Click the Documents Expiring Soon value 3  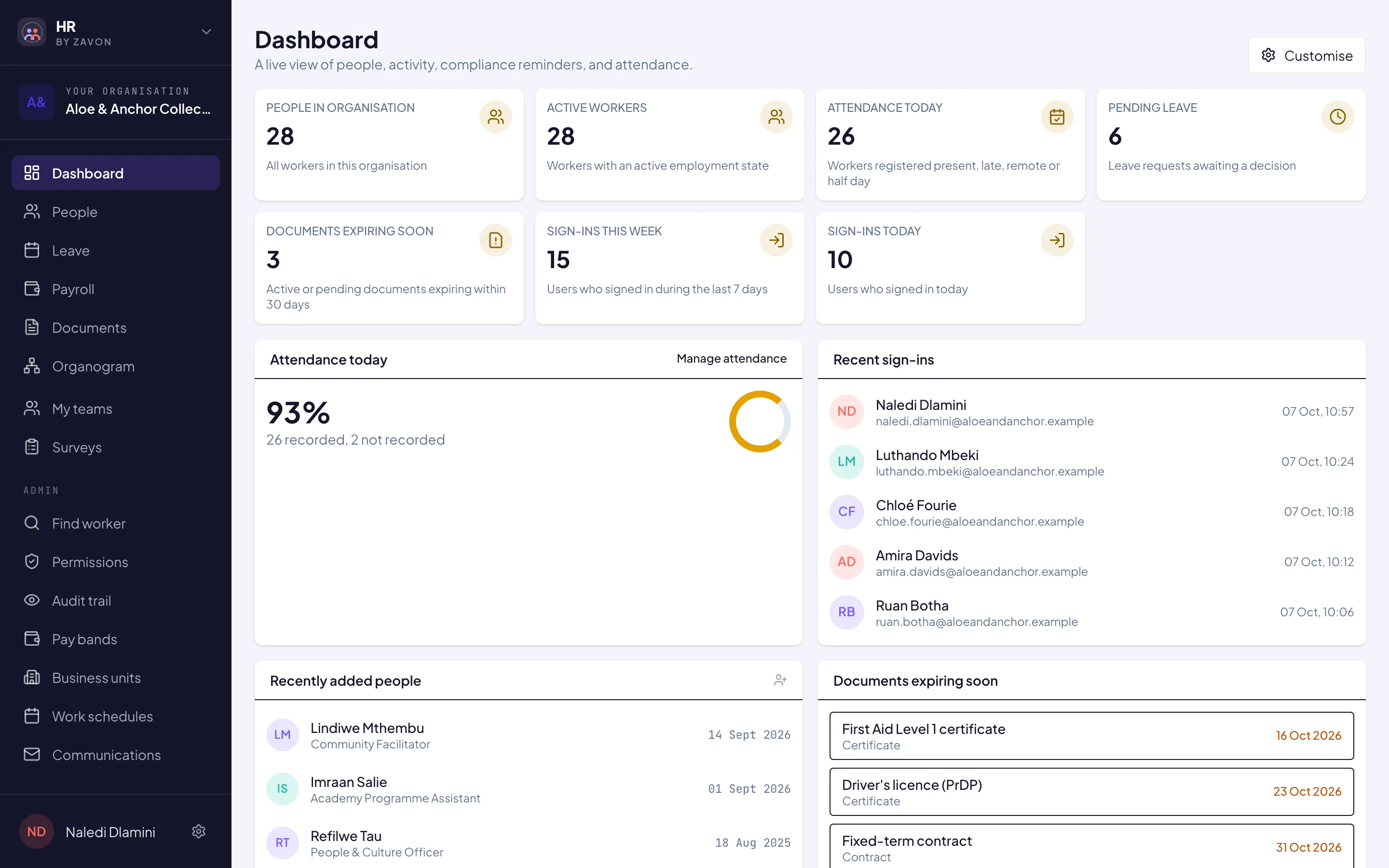(x=272, y=259)
